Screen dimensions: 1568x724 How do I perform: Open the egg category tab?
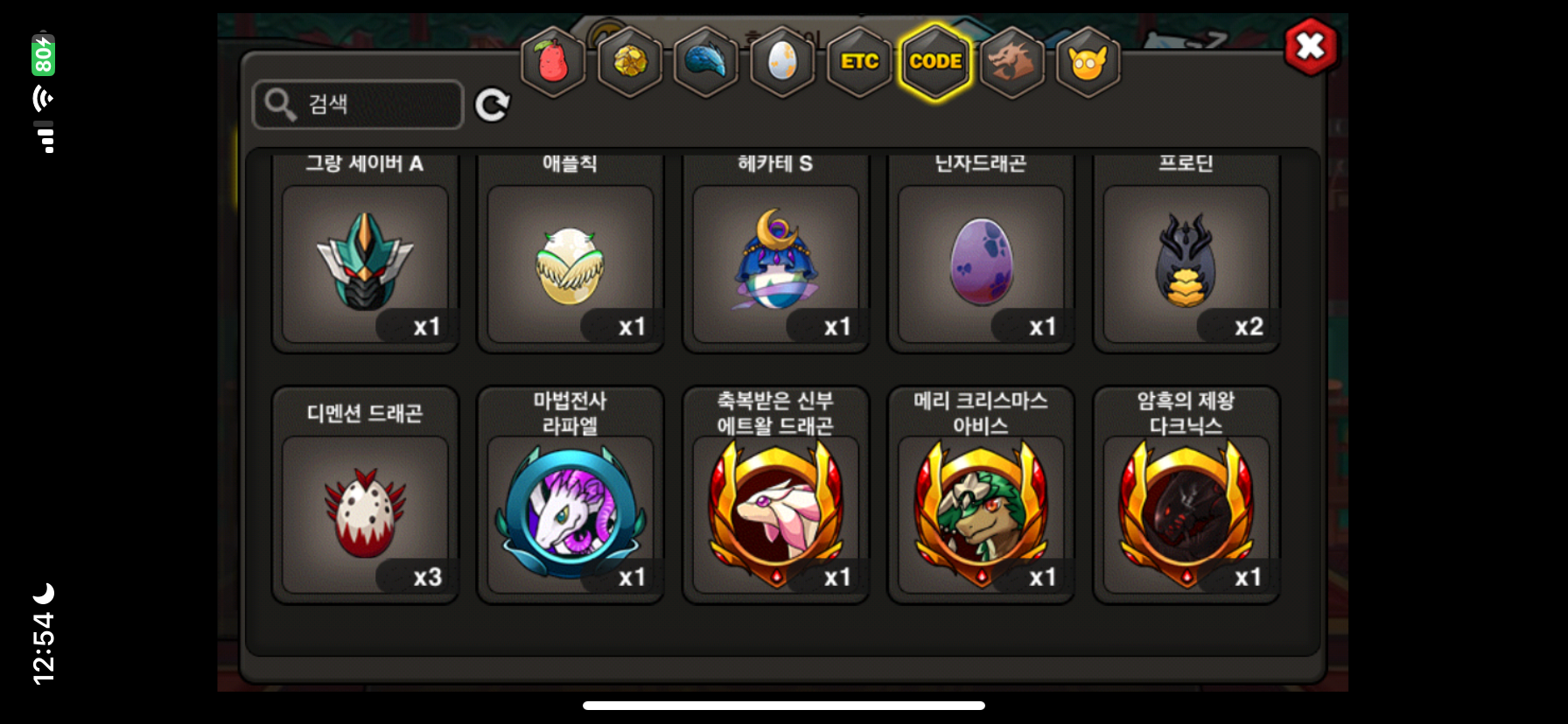click(782, 62)
